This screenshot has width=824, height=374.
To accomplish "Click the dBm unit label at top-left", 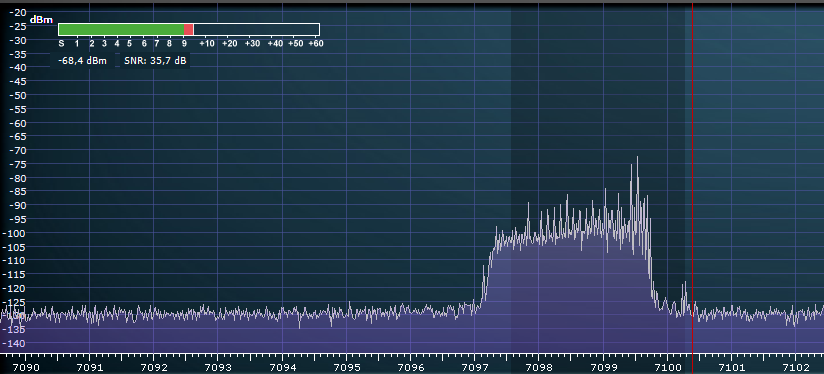I will click(x=41, y=20).
